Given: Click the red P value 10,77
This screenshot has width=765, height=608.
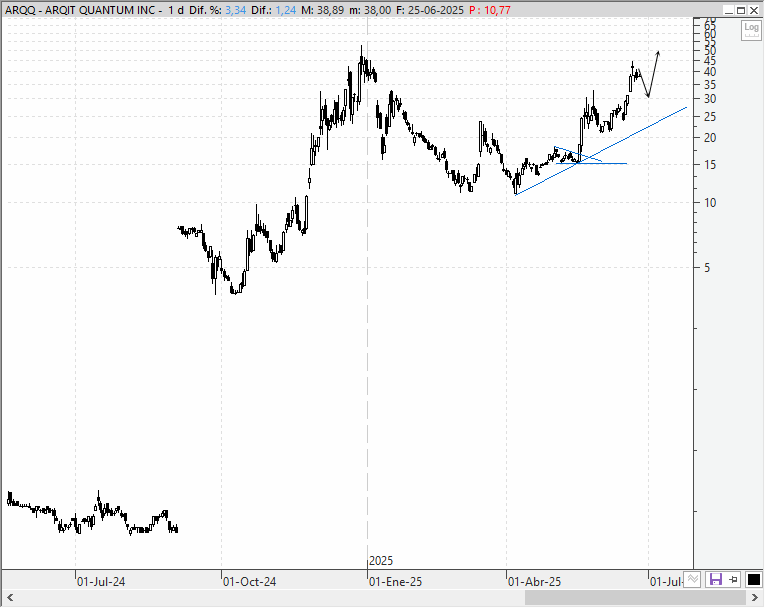Looking at the screenshot, I should pos(497,10).
